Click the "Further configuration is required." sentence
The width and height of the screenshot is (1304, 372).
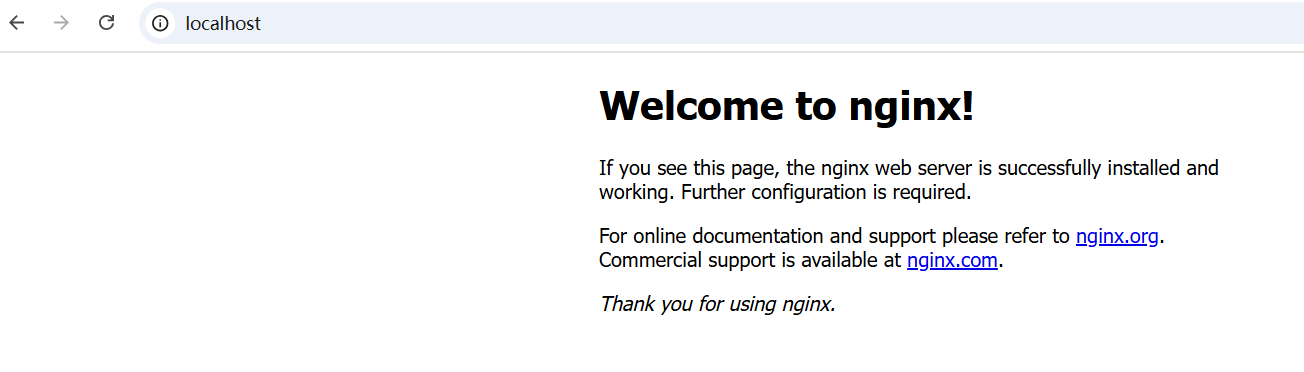click(x=826, y=192)
